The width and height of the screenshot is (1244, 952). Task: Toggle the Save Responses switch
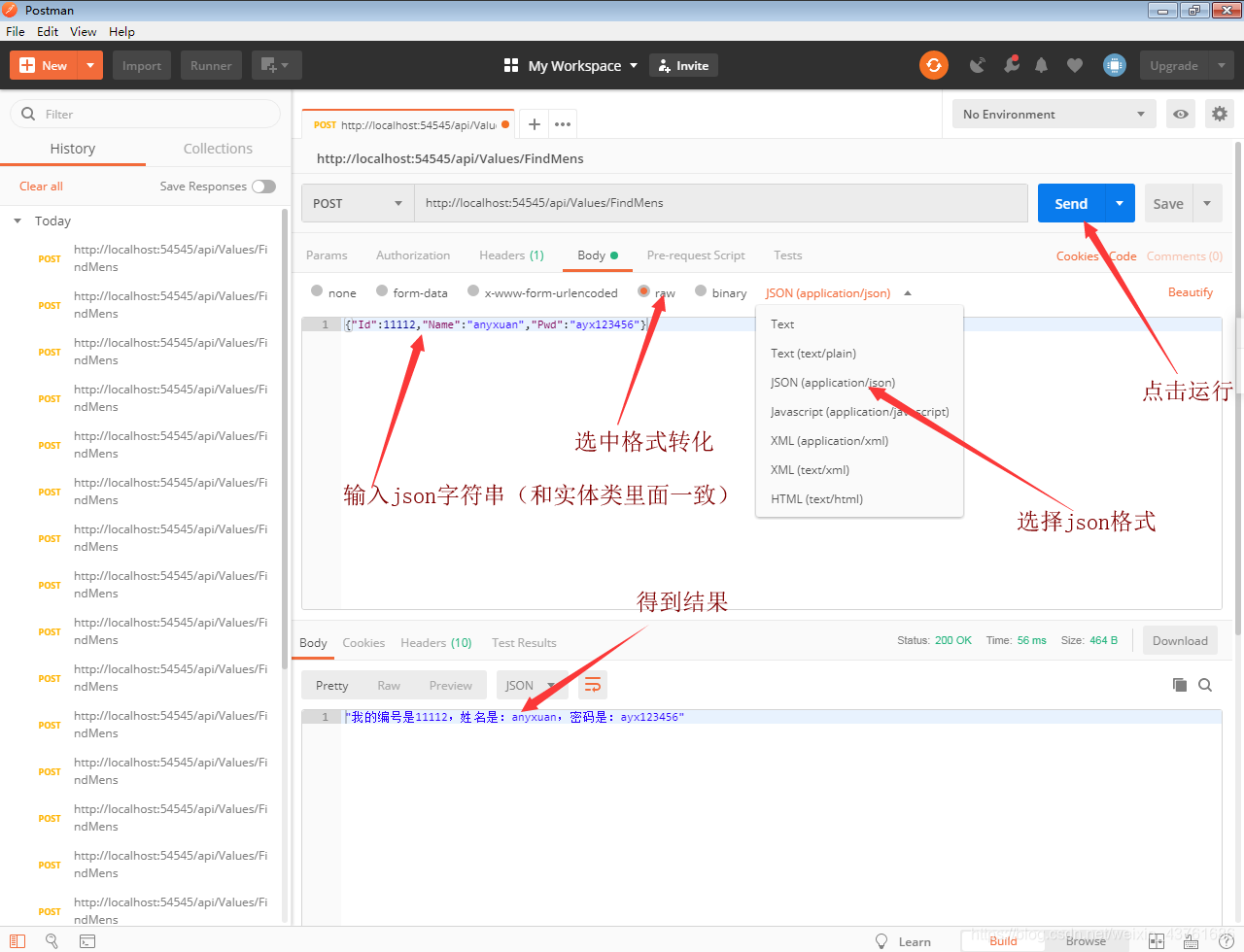(263, 187)
